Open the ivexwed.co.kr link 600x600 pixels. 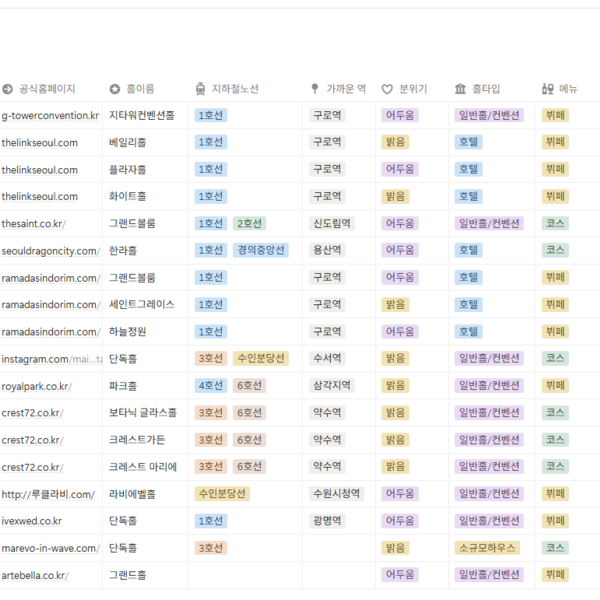coord(32,521)
